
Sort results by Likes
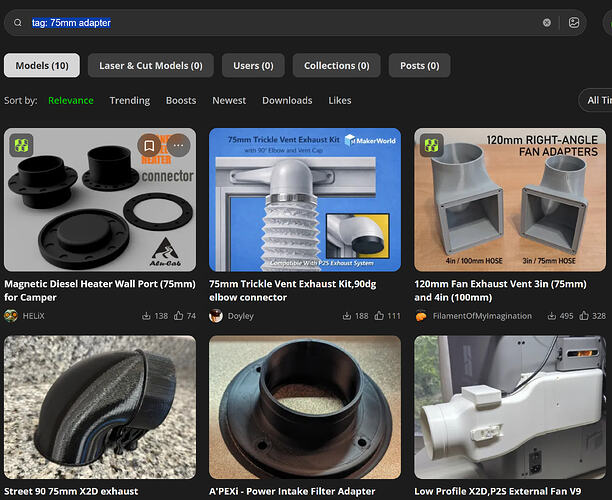(340, 101)
